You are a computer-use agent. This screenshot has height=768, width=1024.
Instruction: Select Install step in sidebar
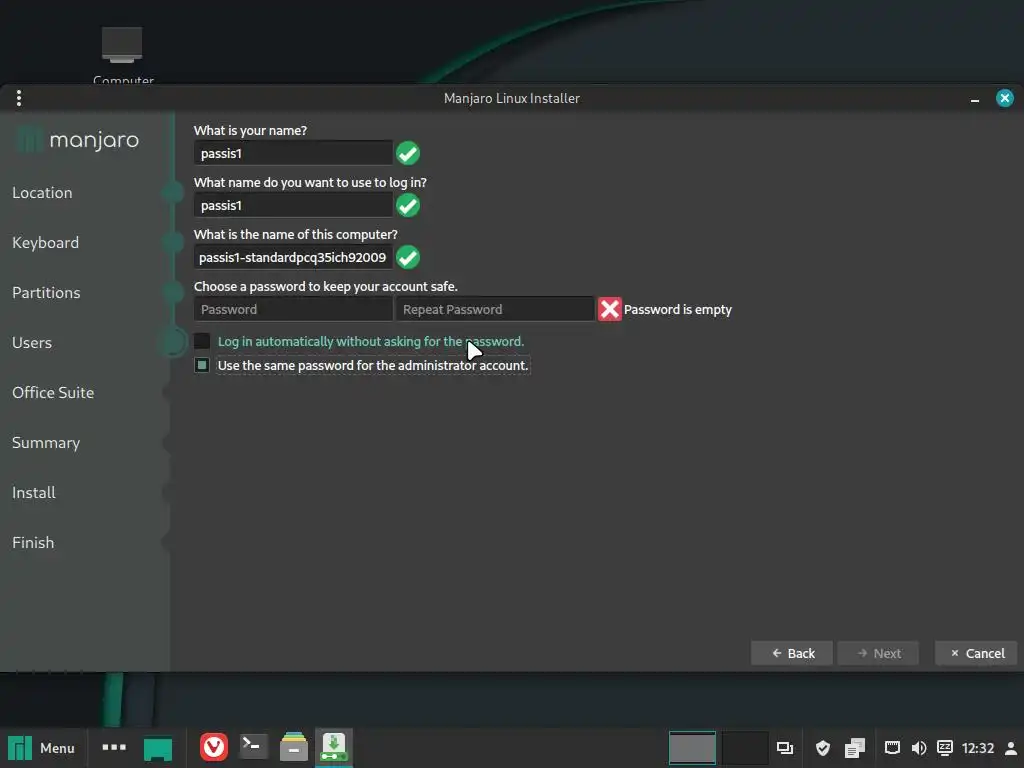[34, 492]
